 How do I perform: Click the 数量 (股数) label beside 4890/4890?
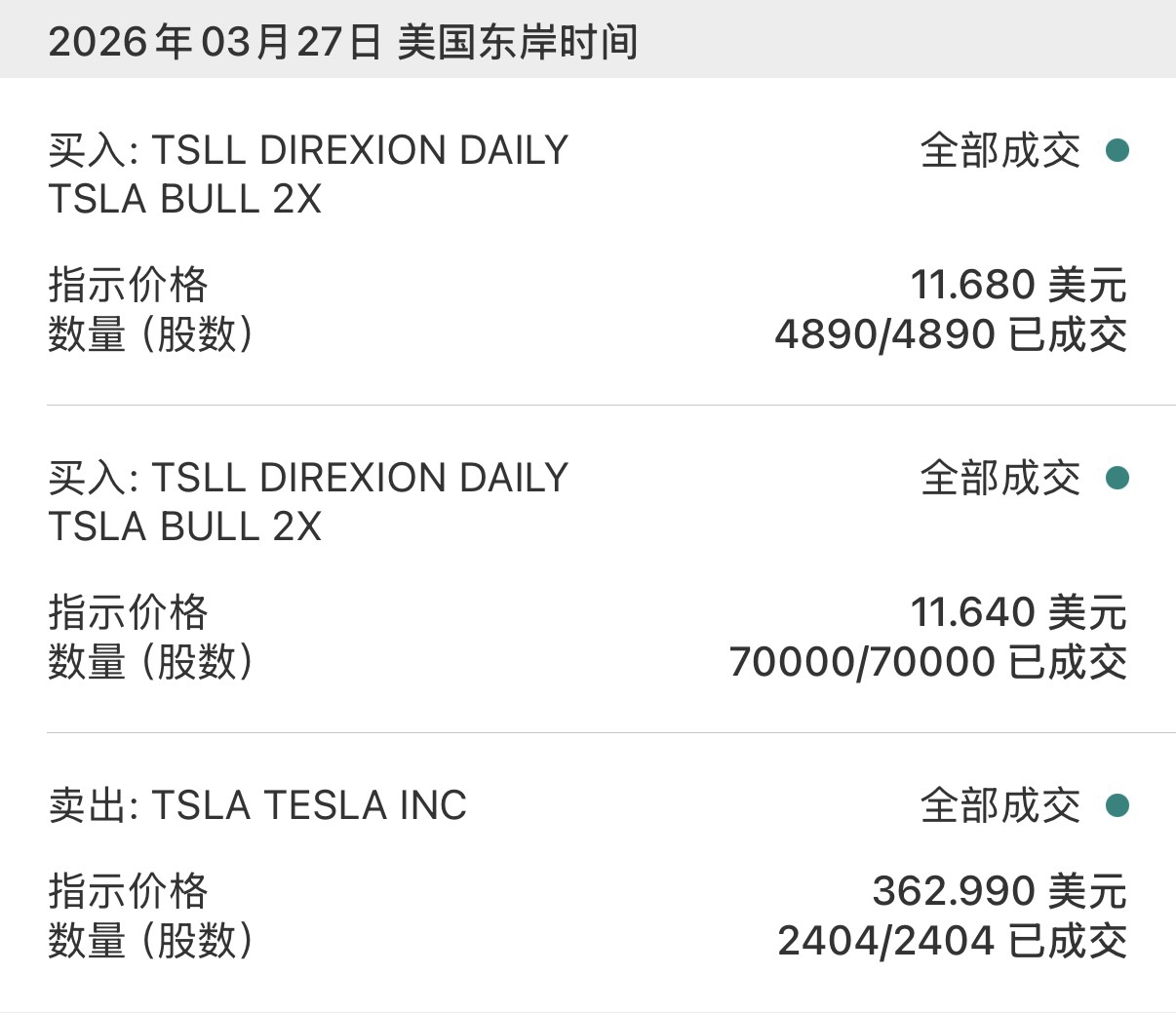coord(151,334)
